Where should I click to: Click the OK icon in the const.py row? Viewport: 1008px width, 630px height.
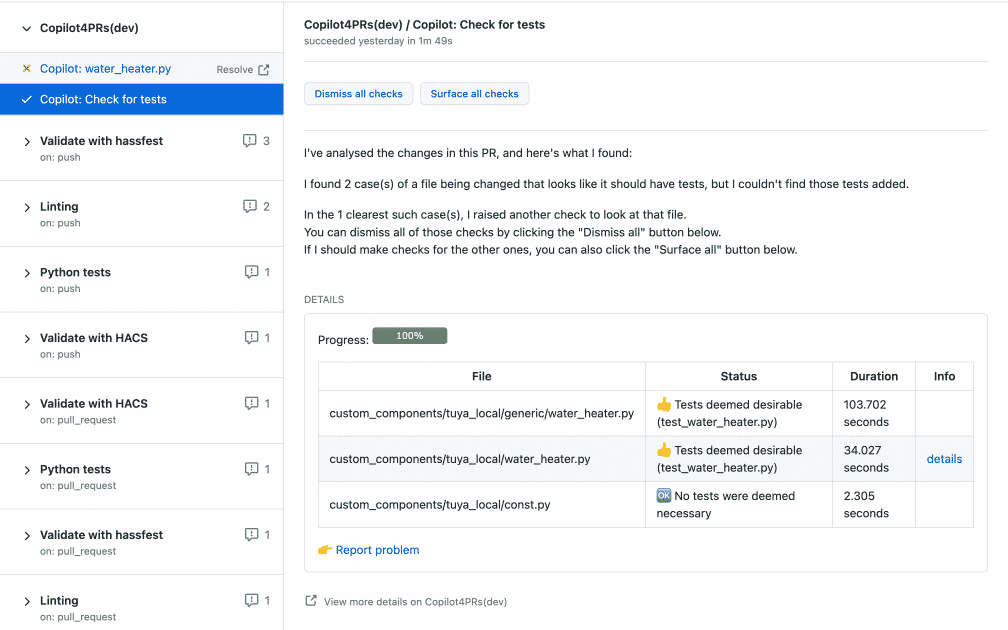[665, 496]
